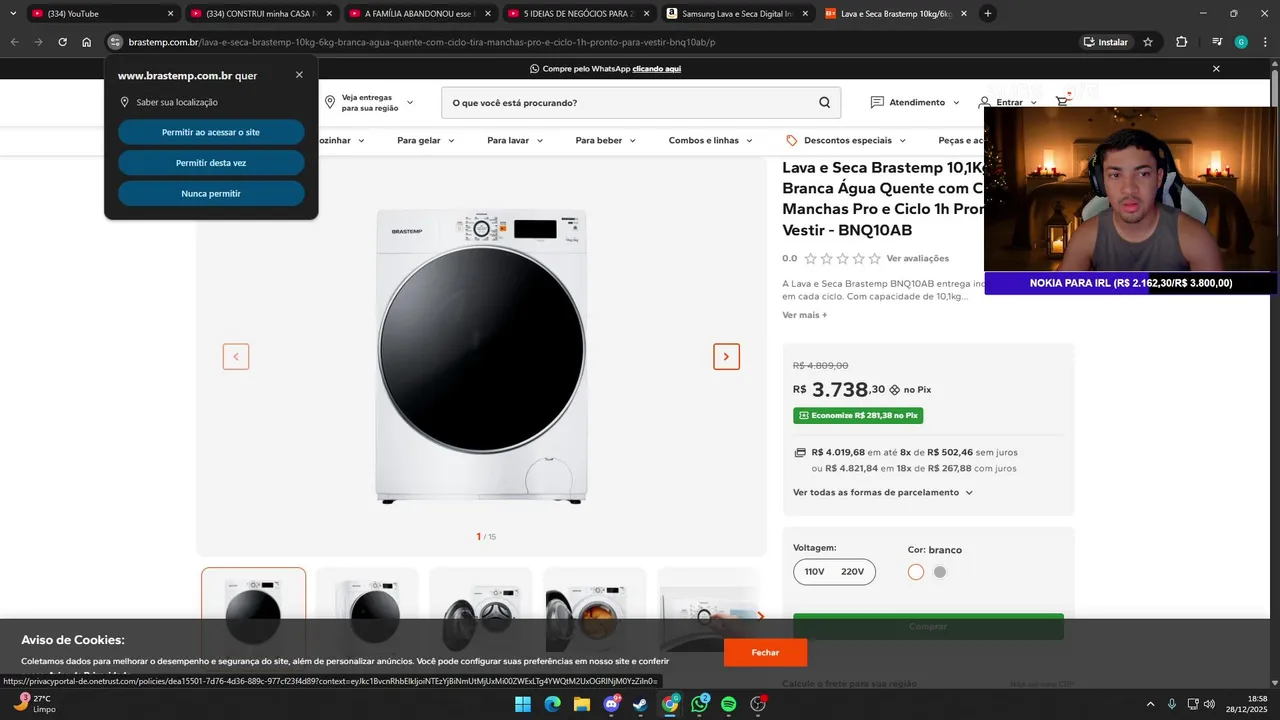
Task: Open Atendimento dropdown
Action: 915,102
